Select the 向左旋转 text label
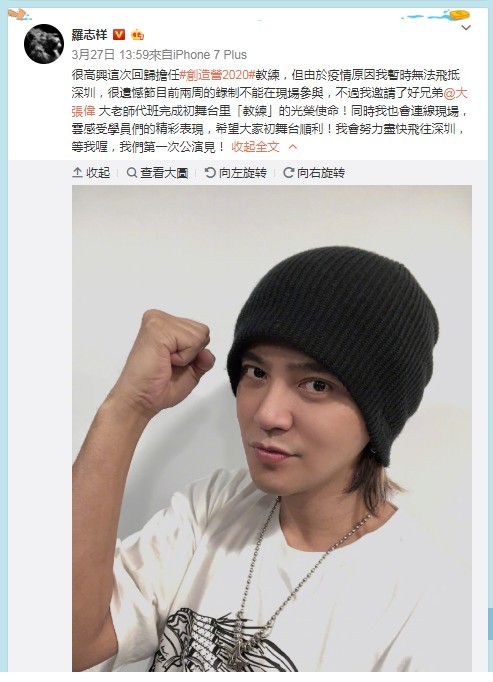 tap(243, 173)
